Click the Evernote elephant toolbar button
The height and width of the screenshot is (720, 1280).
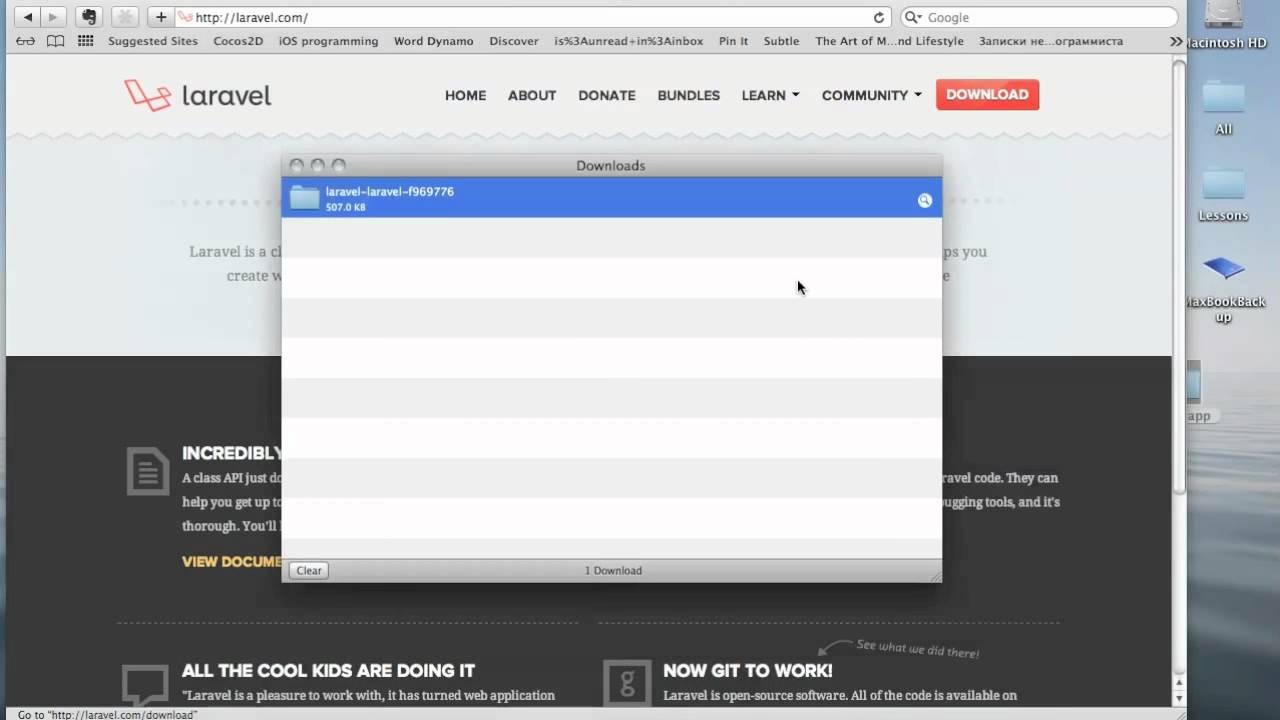coord(88,17)
